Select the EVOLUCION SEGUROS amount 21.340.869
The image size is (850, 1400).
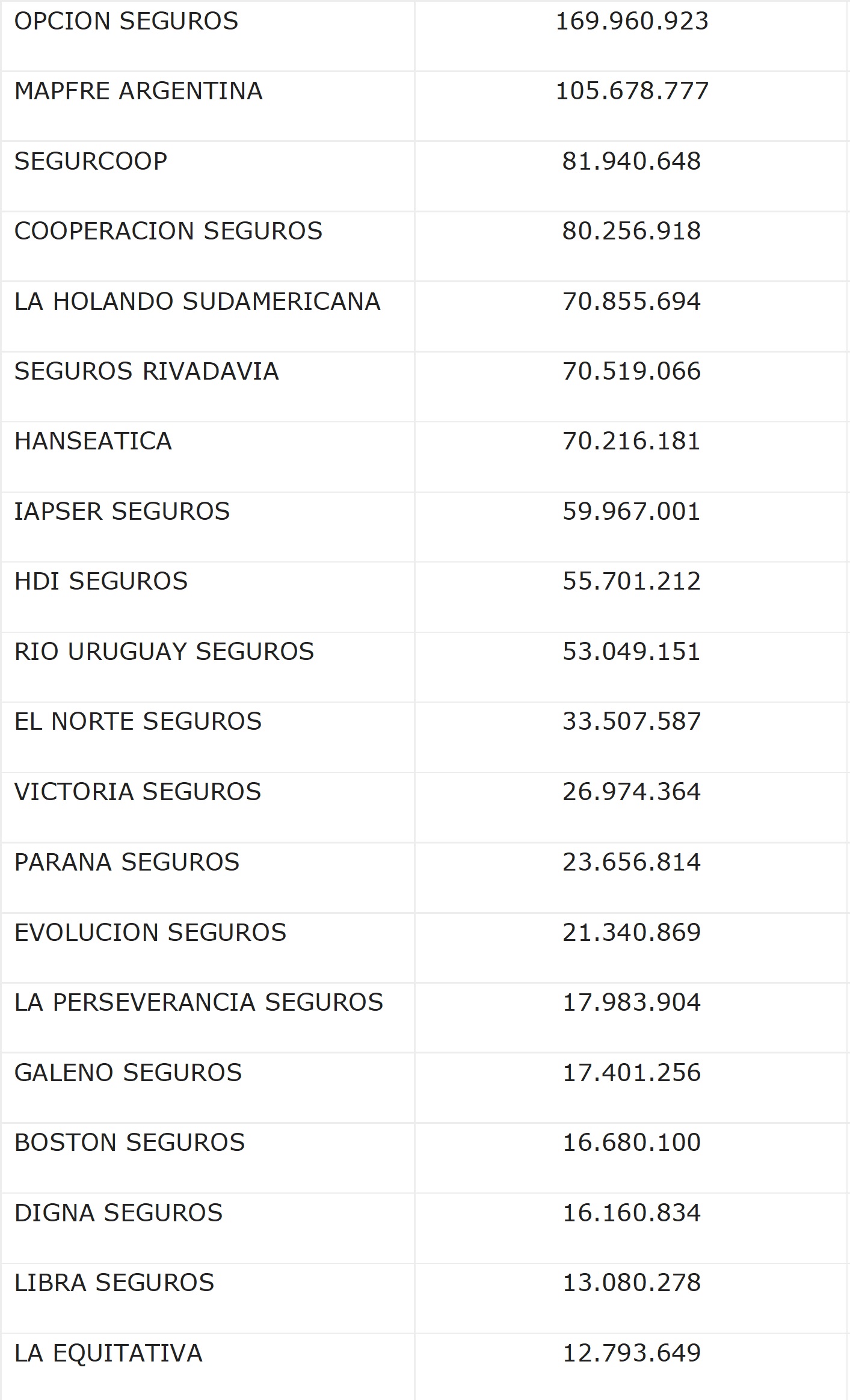coord(632,933)
